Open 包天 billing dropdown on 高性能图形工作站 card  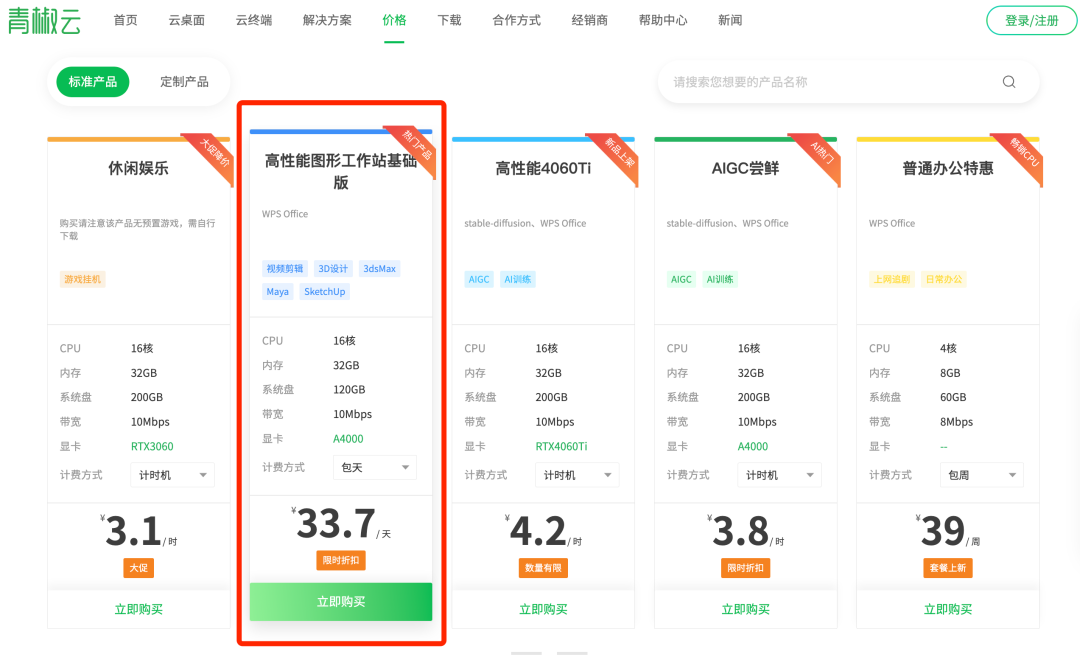(x=375, y=468)
